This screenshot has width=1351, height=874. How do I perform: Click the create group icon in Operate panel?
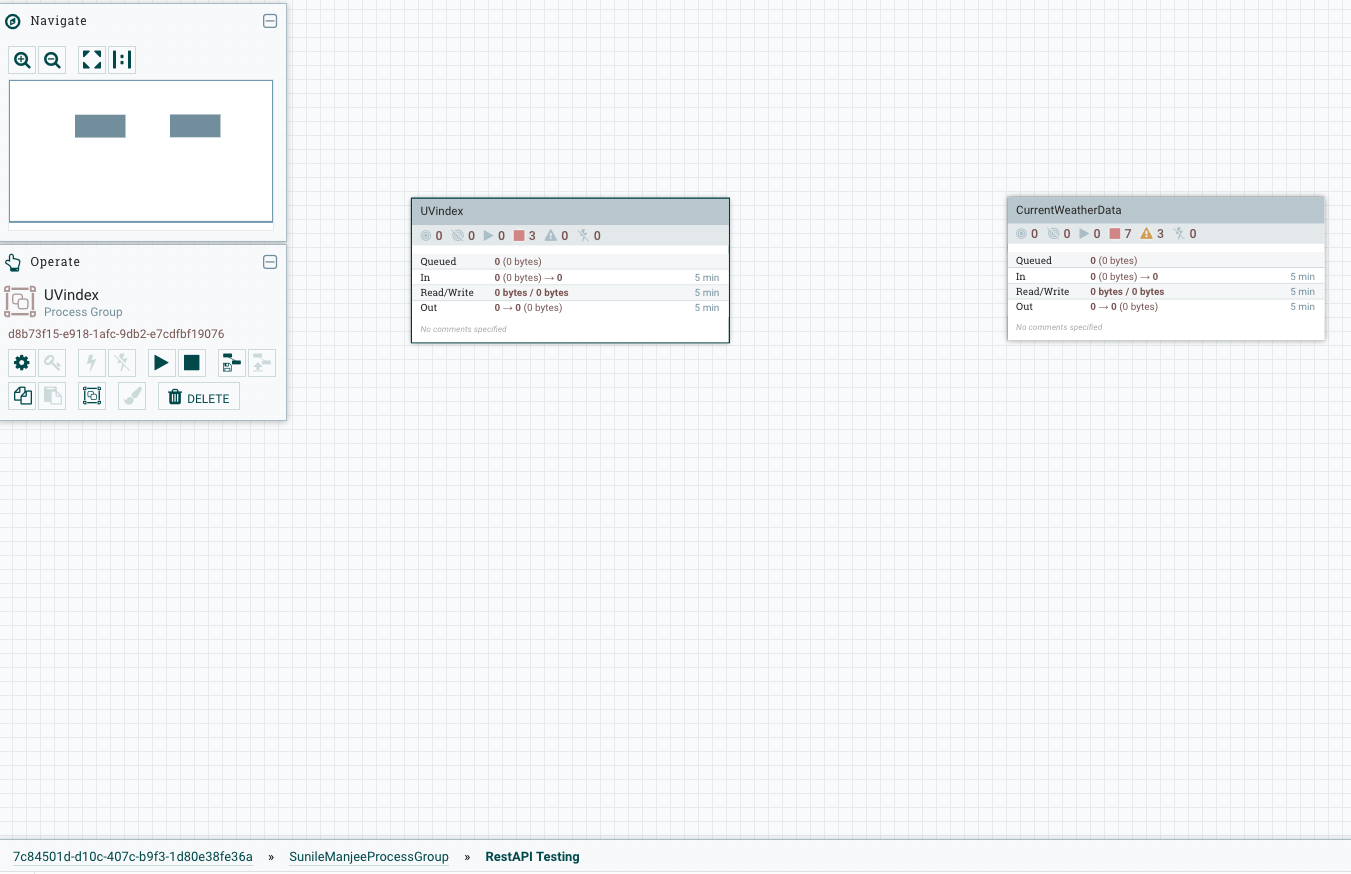[91, 396]
